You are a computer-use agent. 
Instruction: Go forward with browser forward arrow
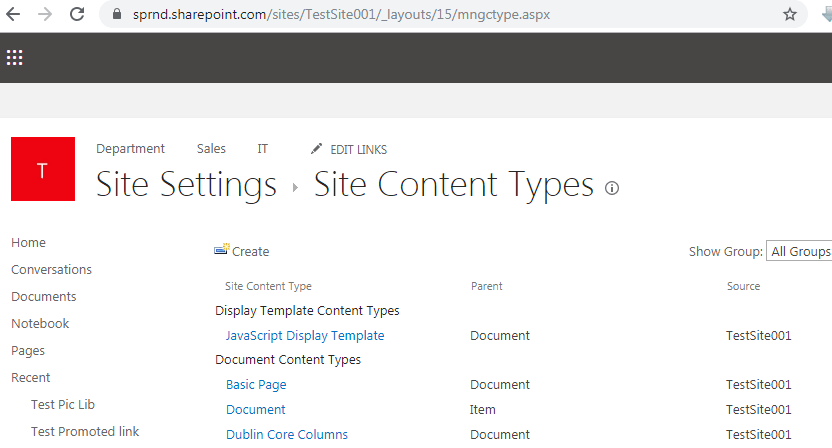[45, 14]
